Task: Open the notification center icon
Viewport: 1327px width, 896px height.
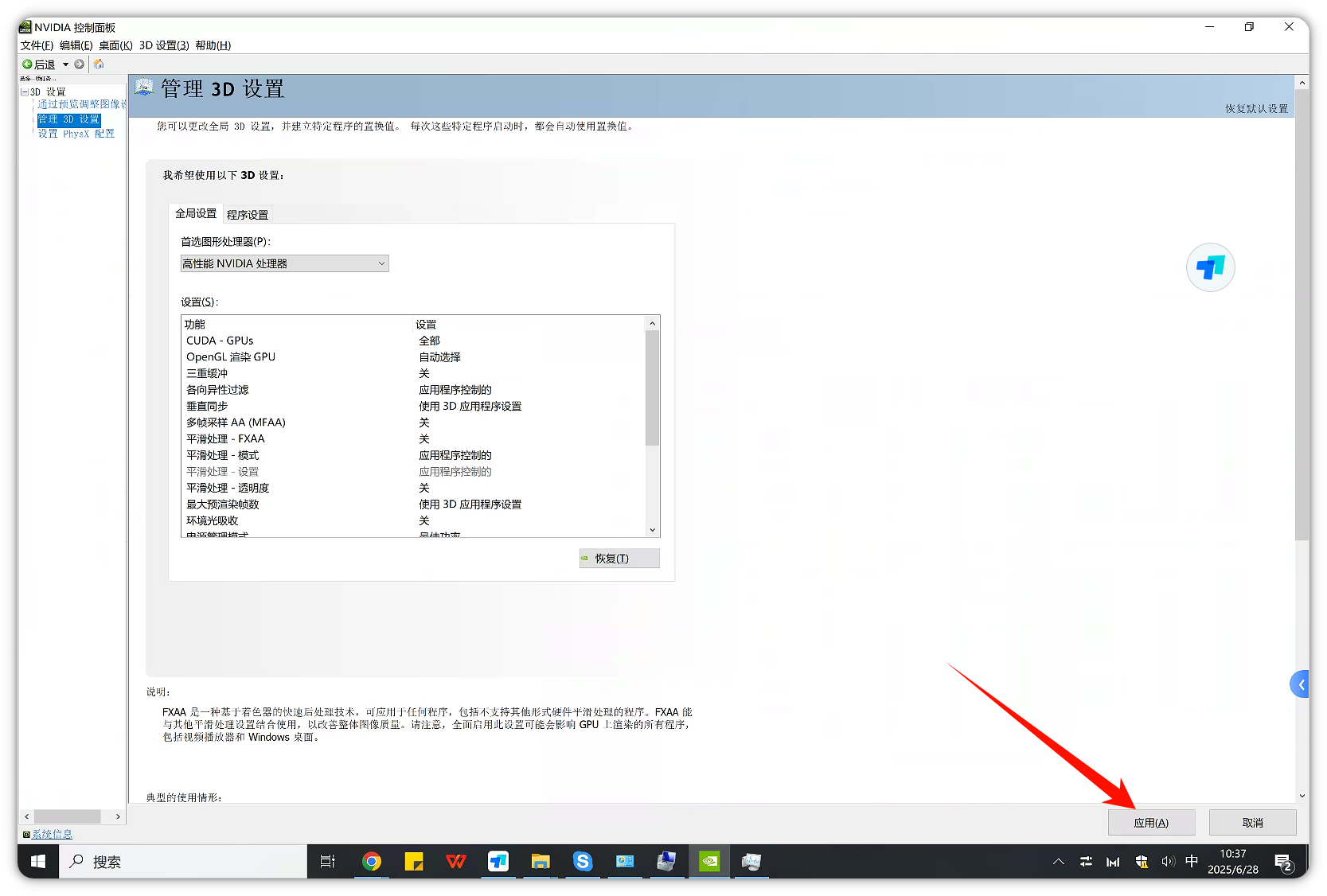Action: pos(1283,863)
